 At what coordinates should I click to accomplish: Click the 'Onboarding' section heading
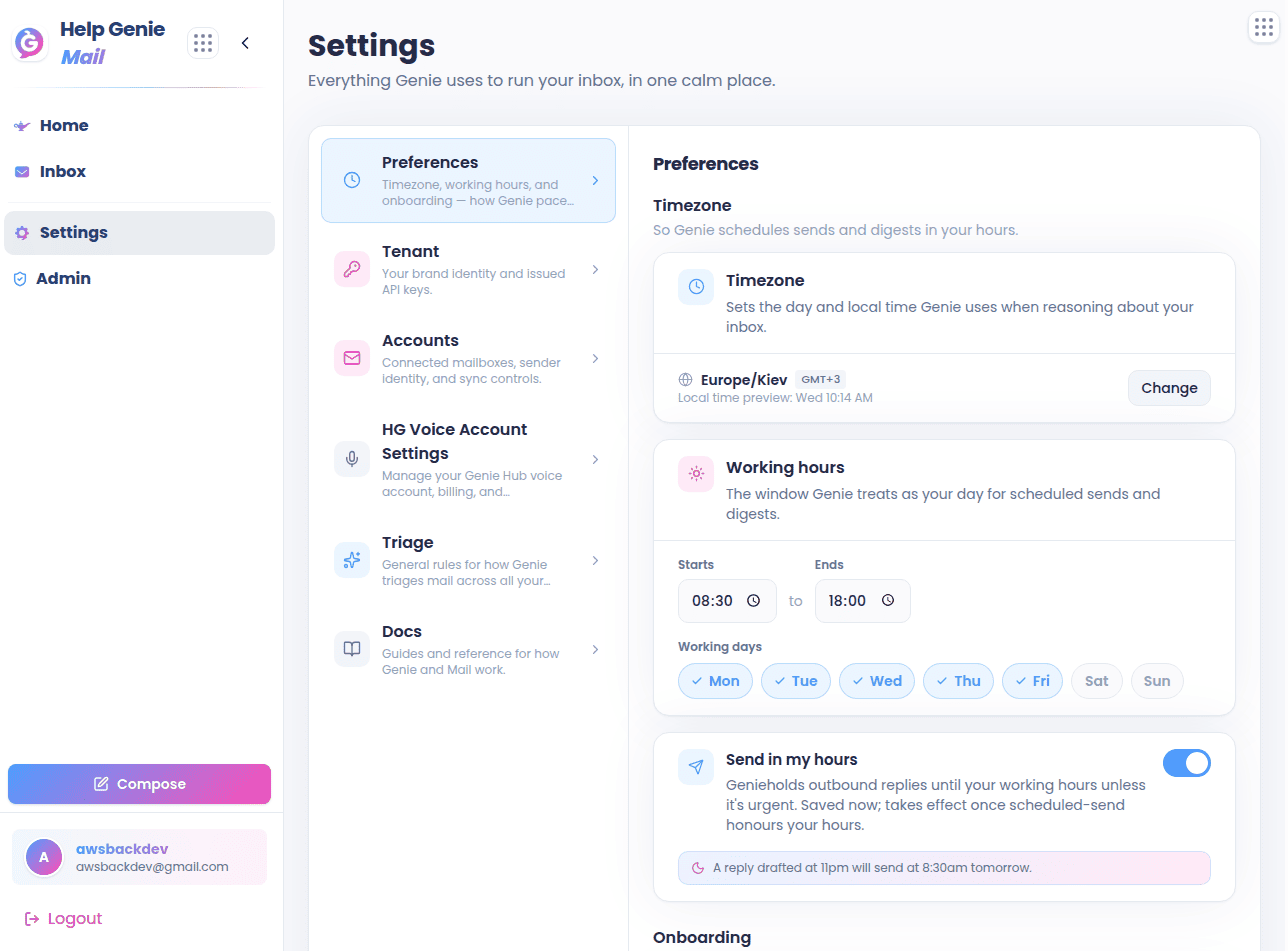[x=702, y=937]
